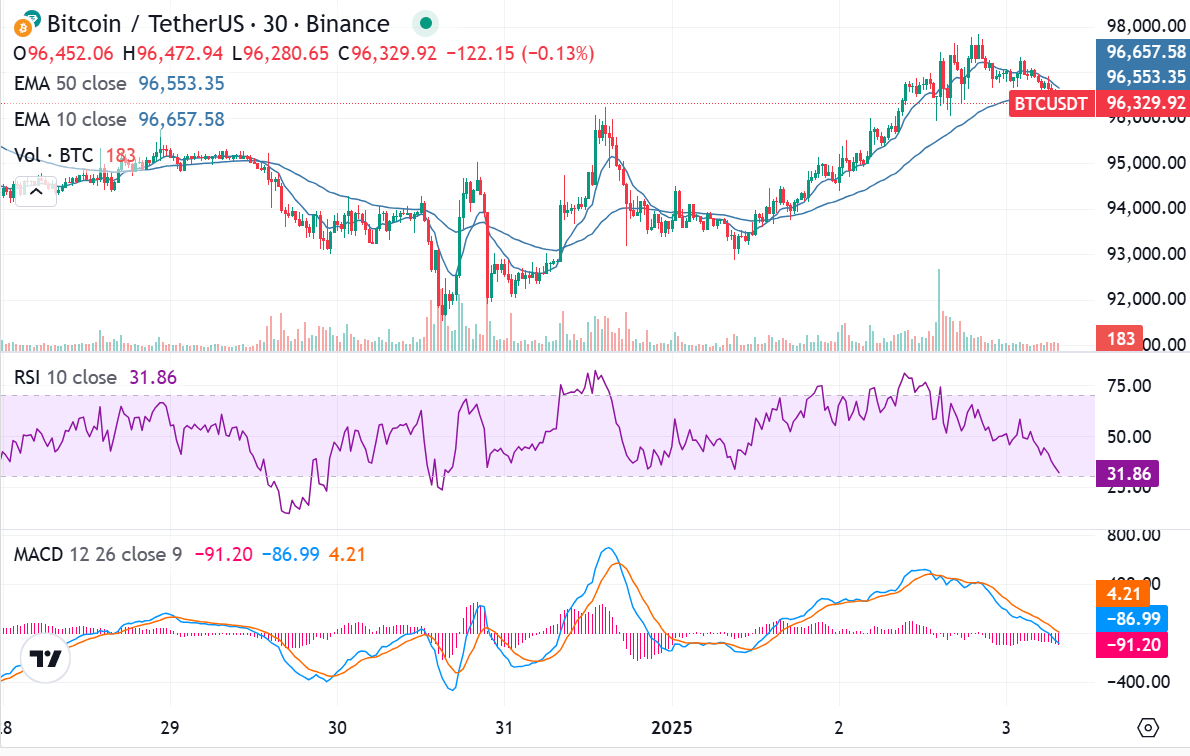
Task: Click pink −91.20 value in the MACD legend
Action: coord(224,554)
